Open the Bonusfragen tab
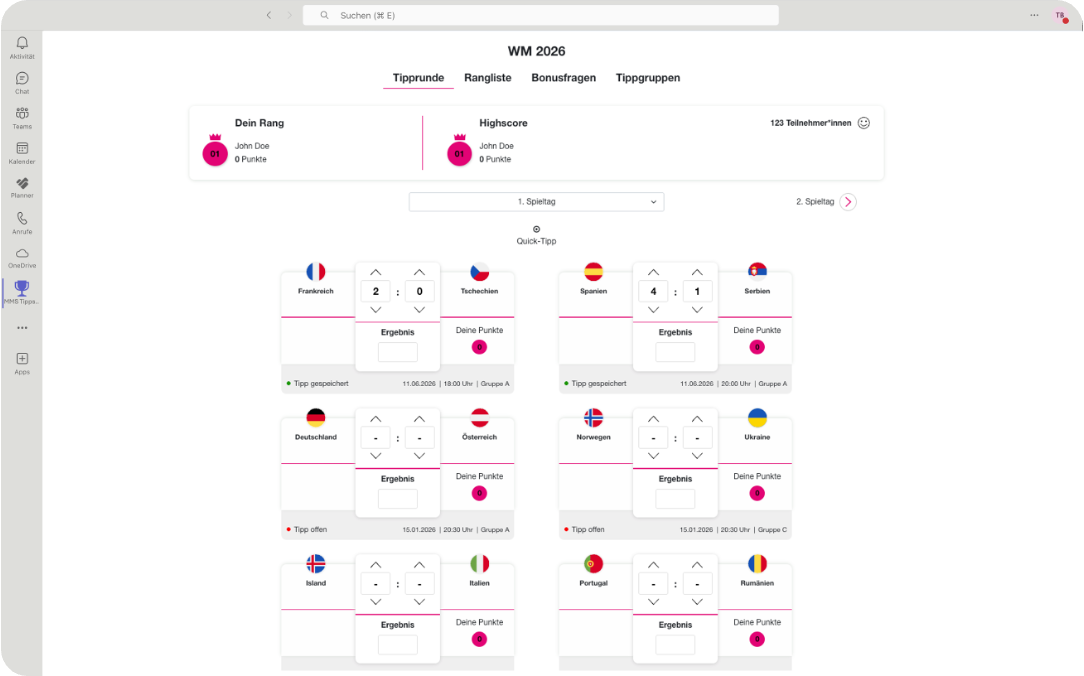1084x676 pixels. (563, 78)
